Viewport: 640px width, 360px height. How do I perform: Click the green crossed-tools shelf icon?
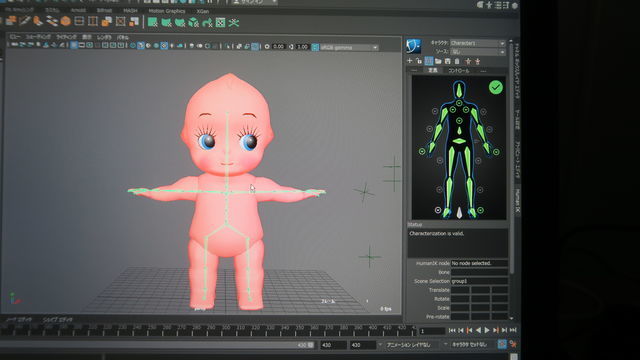233,22
